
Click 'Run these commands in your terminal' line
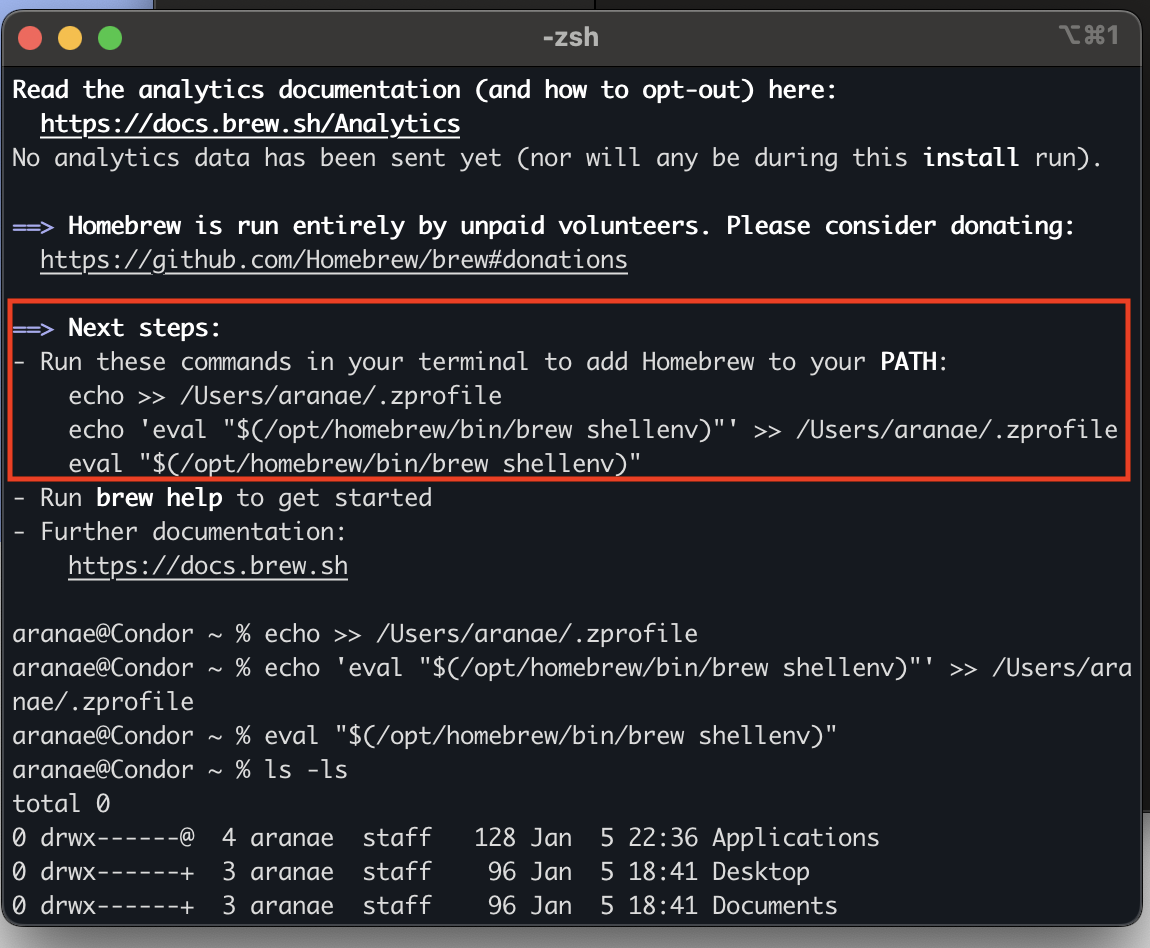pos(480,361)
